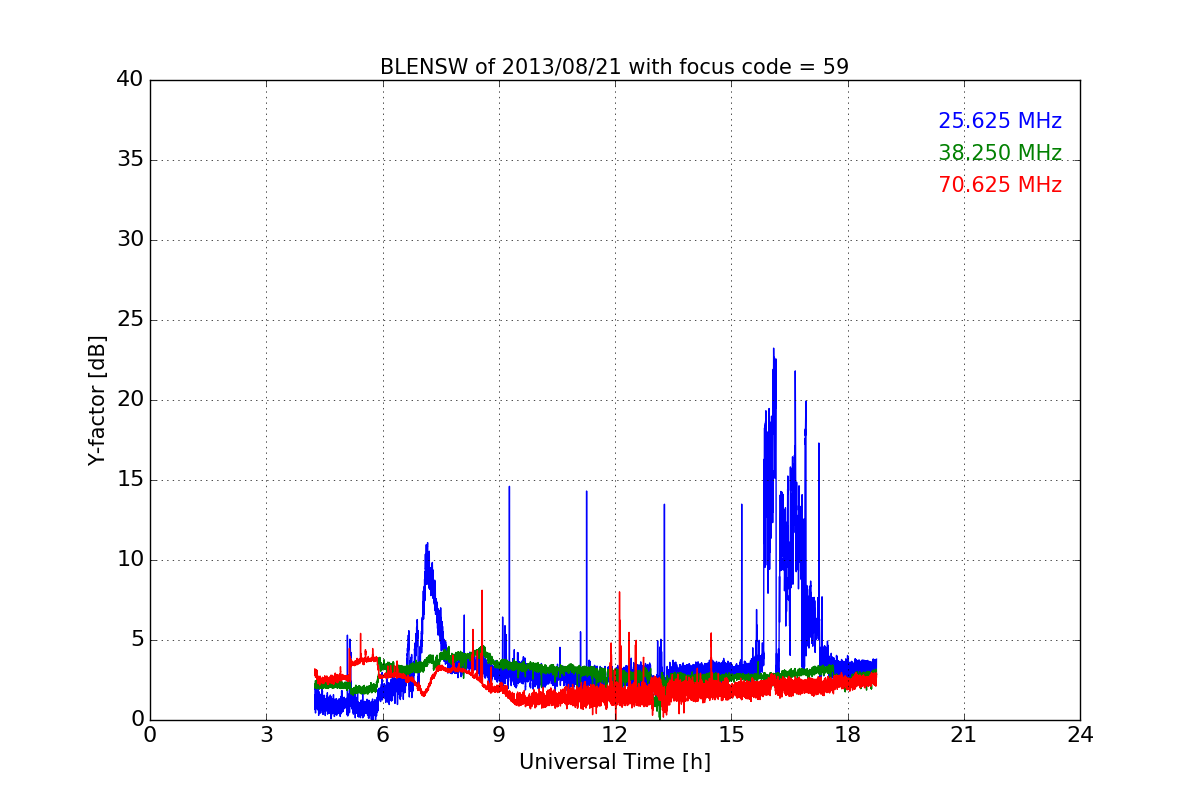Click the x-axis tick label 12
The width and height of the screenshot is (1200, 800).
[x=615, y=736]
